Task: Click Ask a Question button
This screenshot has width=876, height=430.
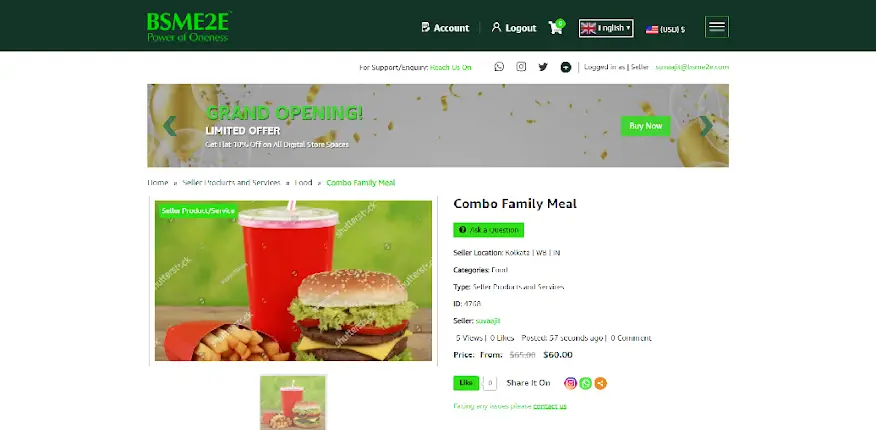Action: (x=488, y=230)
